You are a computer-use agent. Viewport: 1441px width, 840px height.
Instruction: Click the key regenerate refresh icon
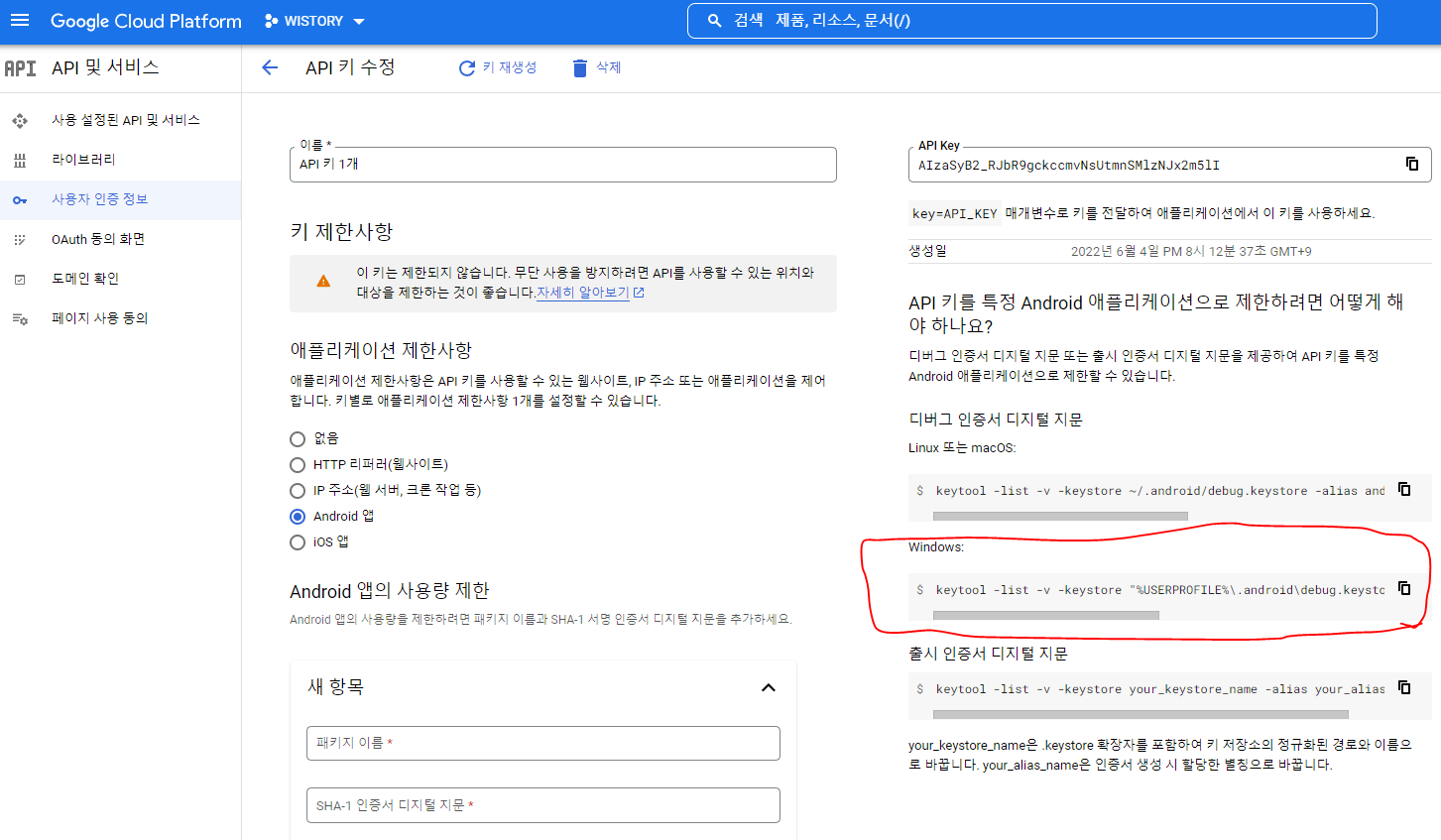[x=467, y=68]
